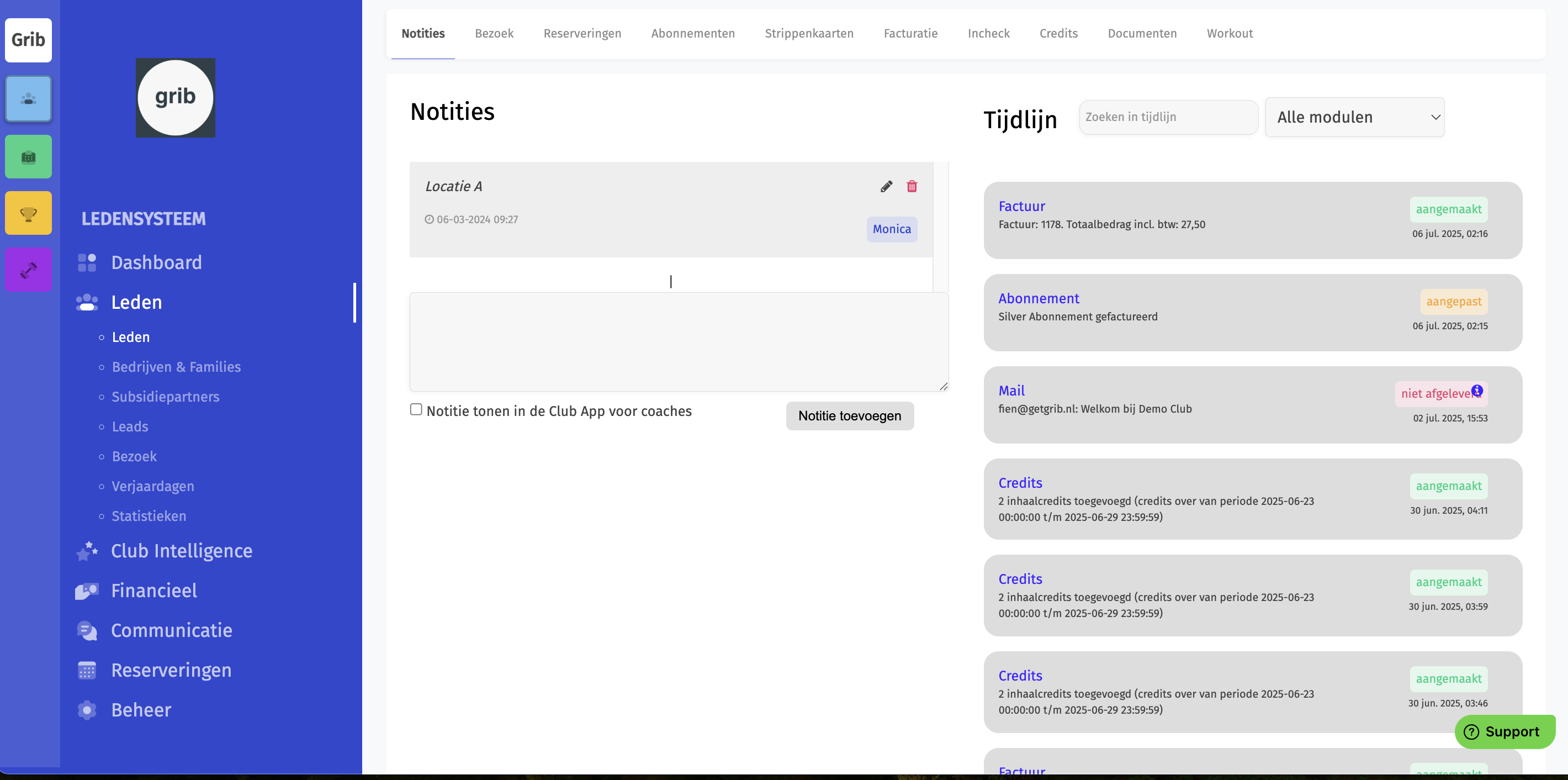1568x780 pixels.
Task: Open the purple dumbbell workout icon
Action: click(28, 270)
